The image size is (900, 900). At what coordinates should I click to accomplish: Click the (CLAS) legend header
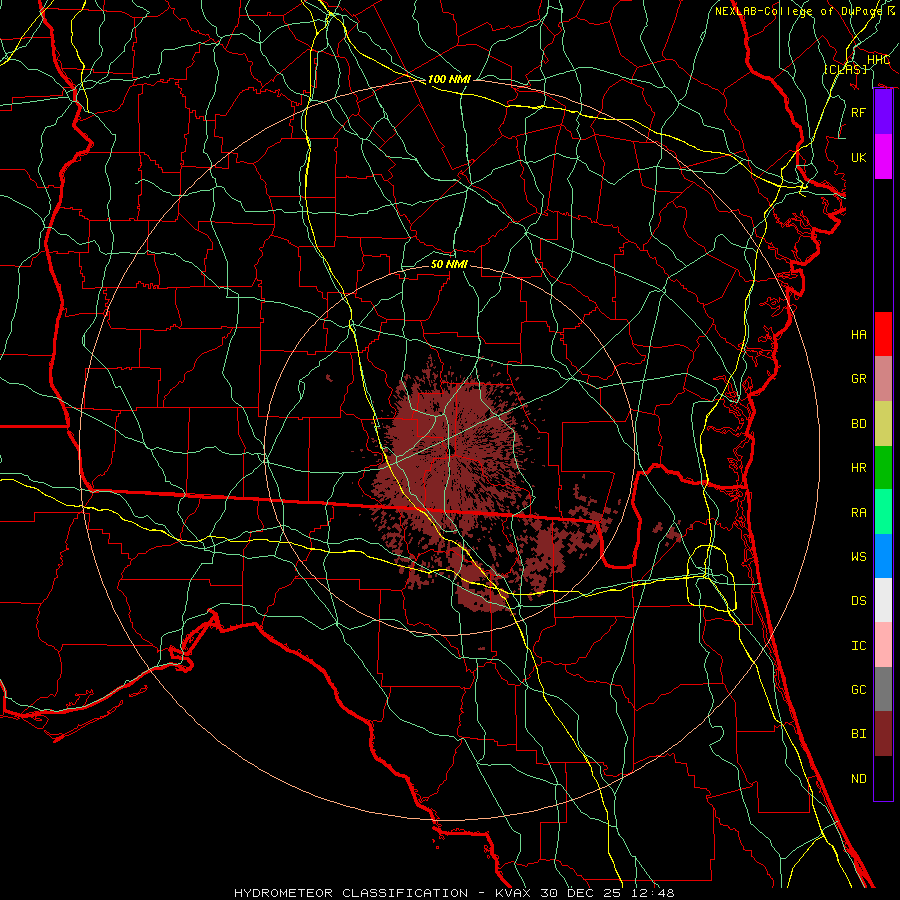pyautogui.click(x=845, y=69)
